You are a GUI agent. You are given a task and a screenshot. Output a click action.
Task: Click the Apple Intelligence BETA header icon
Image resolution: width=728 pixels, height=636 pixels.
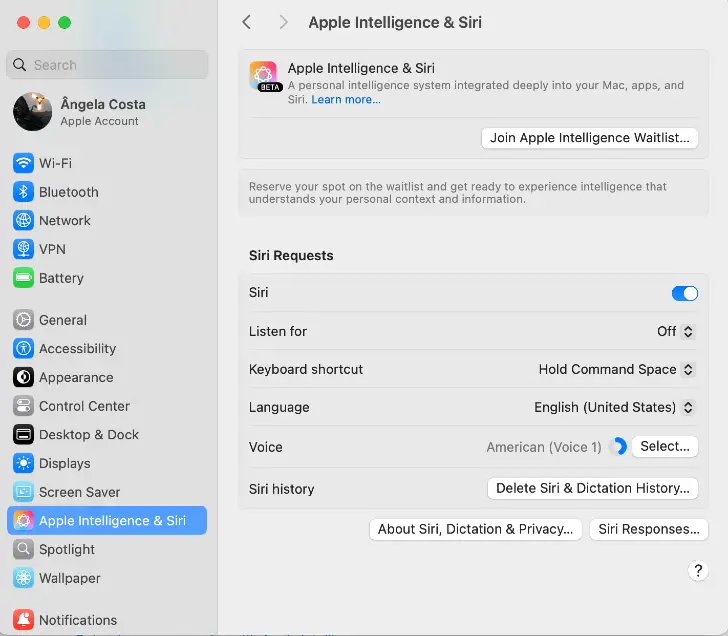point(264,76)
